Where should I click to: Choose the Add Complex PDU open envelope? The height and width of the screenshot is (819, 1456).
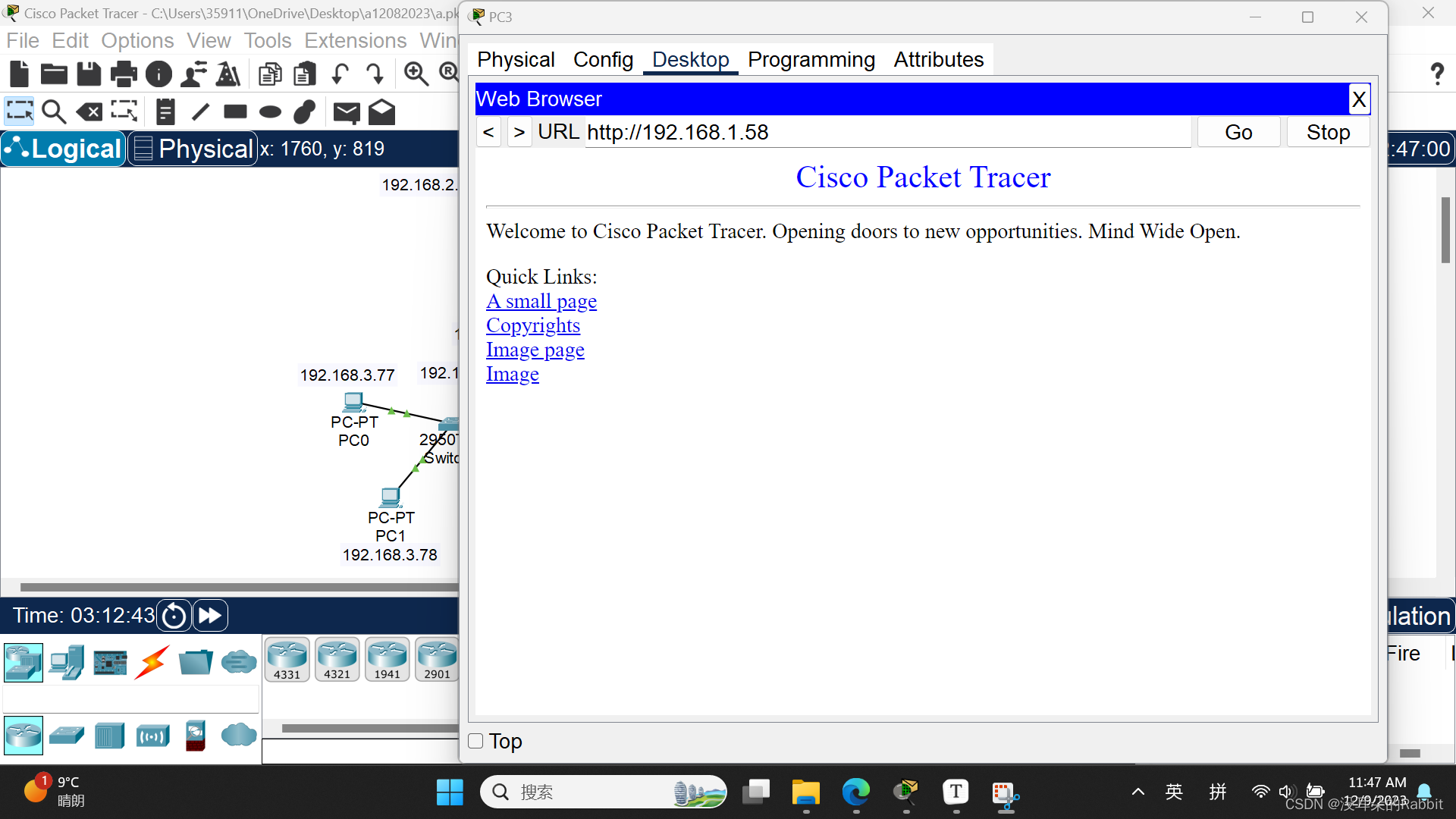[x=381, y=112]
